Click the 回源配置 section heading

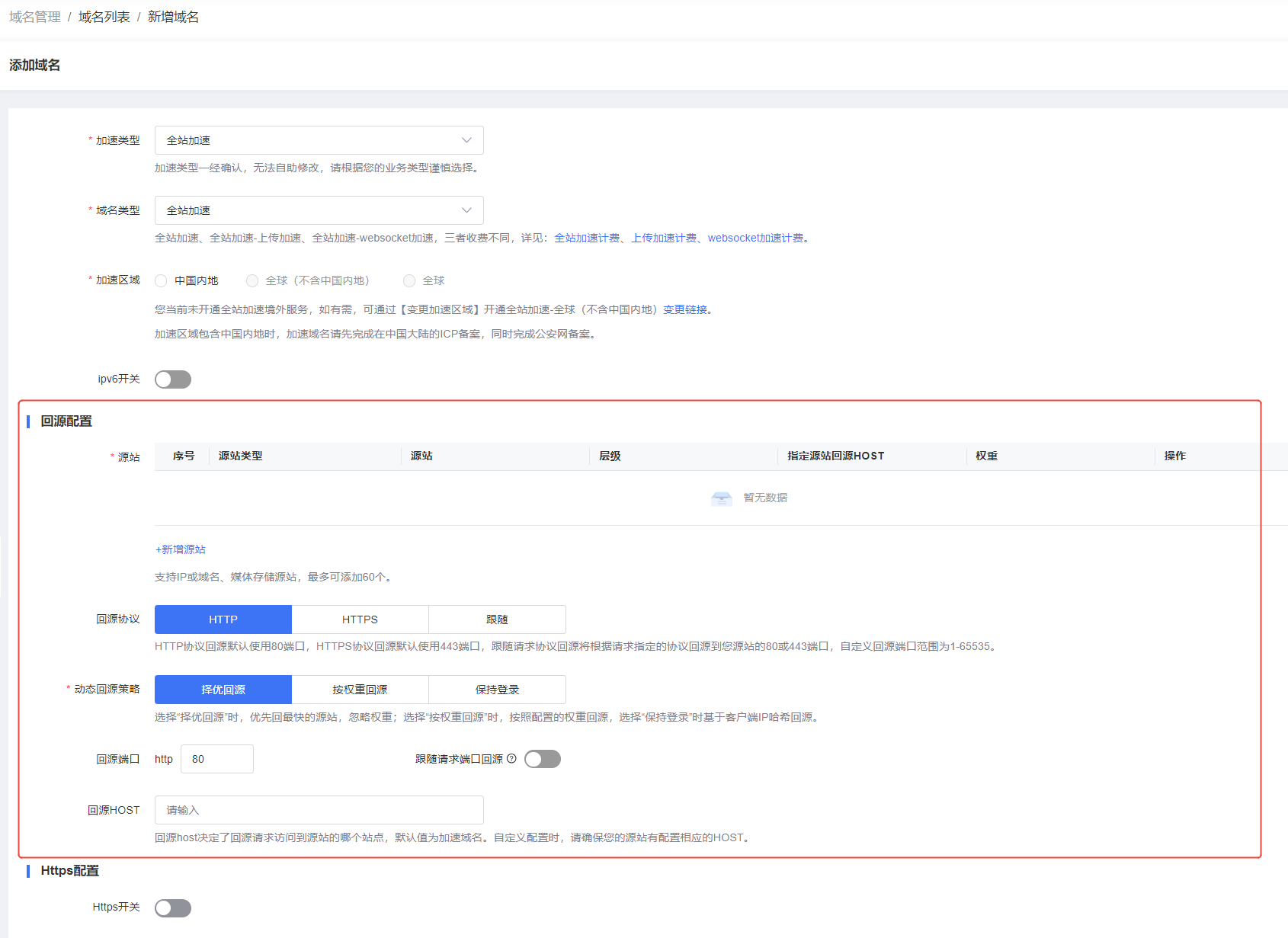tap(66, 421)
